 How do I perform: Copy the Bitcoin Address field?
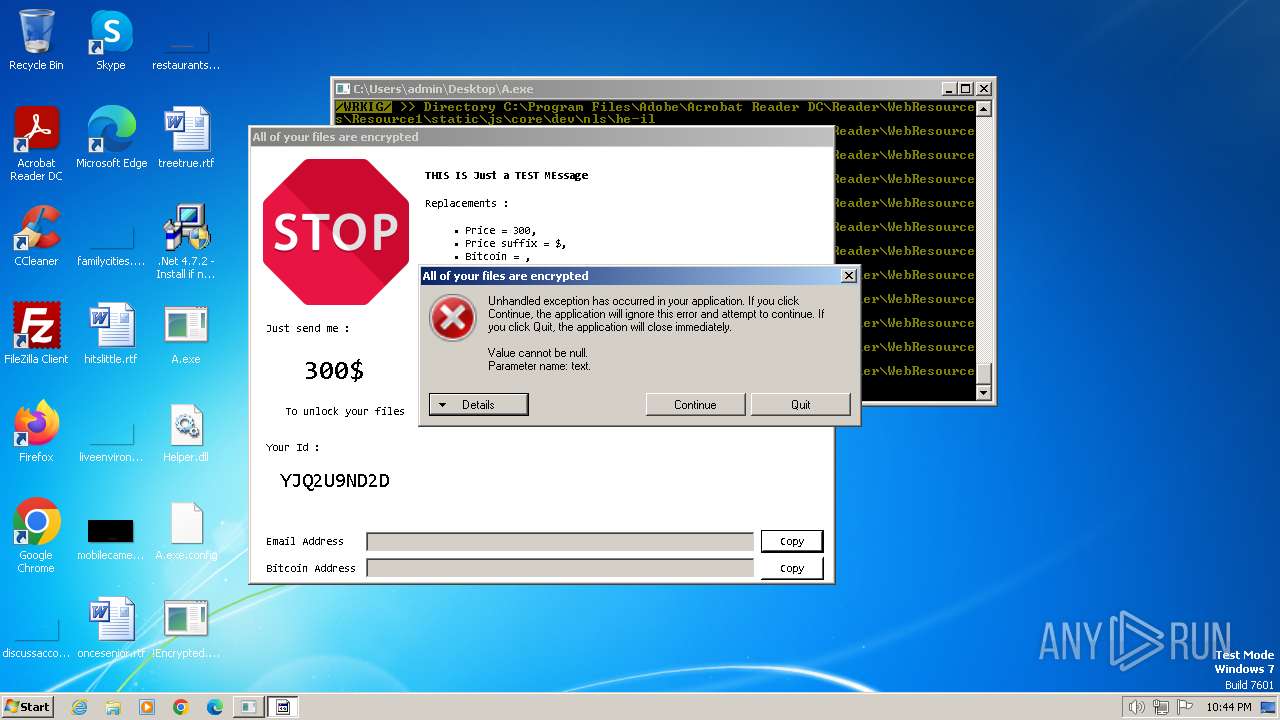tap(792, 568)
